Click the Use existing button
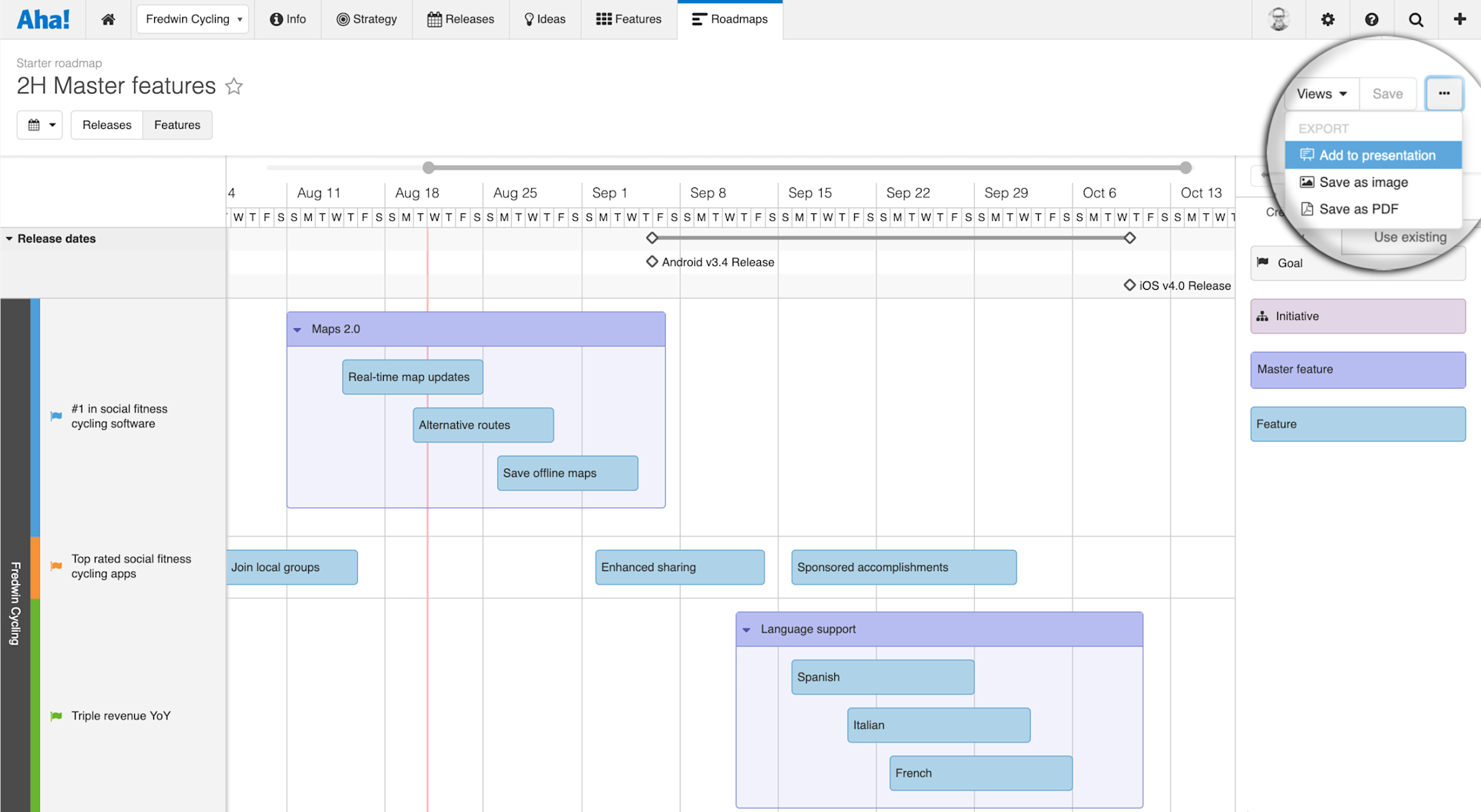 click(1409, 237)
